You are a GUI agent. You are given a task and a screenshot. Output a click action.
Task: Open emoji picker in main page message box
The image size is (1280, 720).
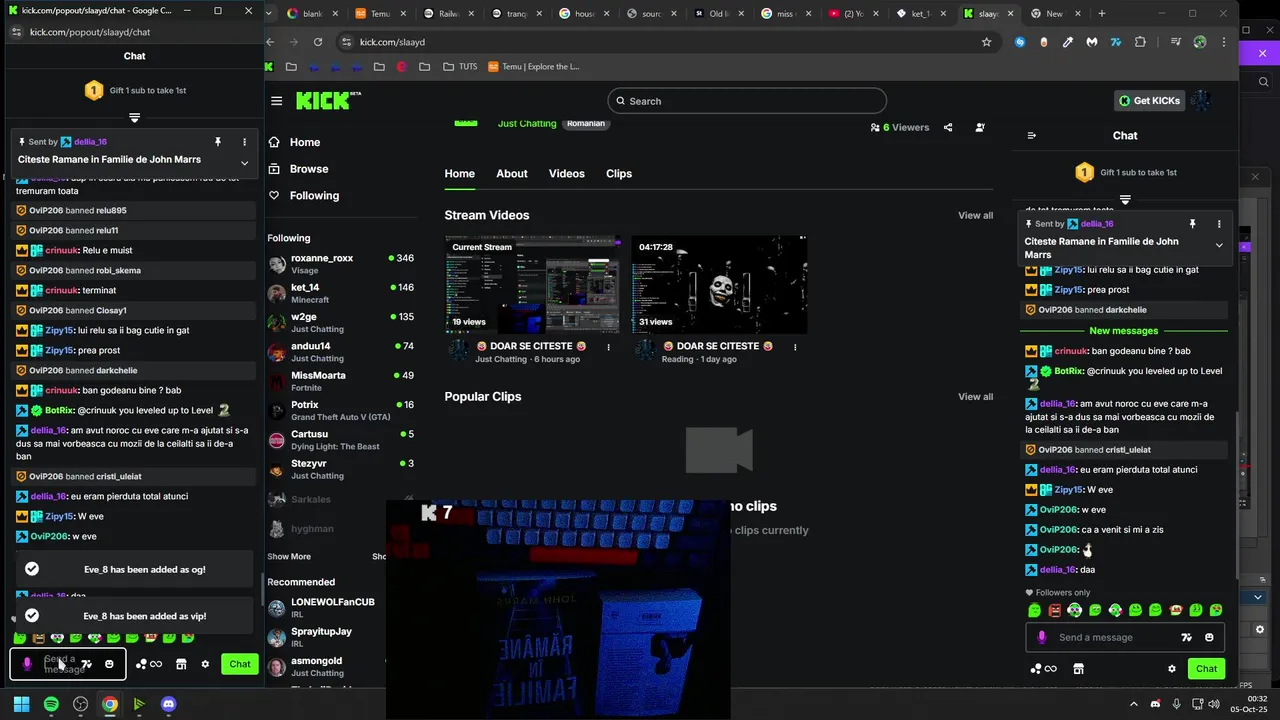tap(1209, 637)
